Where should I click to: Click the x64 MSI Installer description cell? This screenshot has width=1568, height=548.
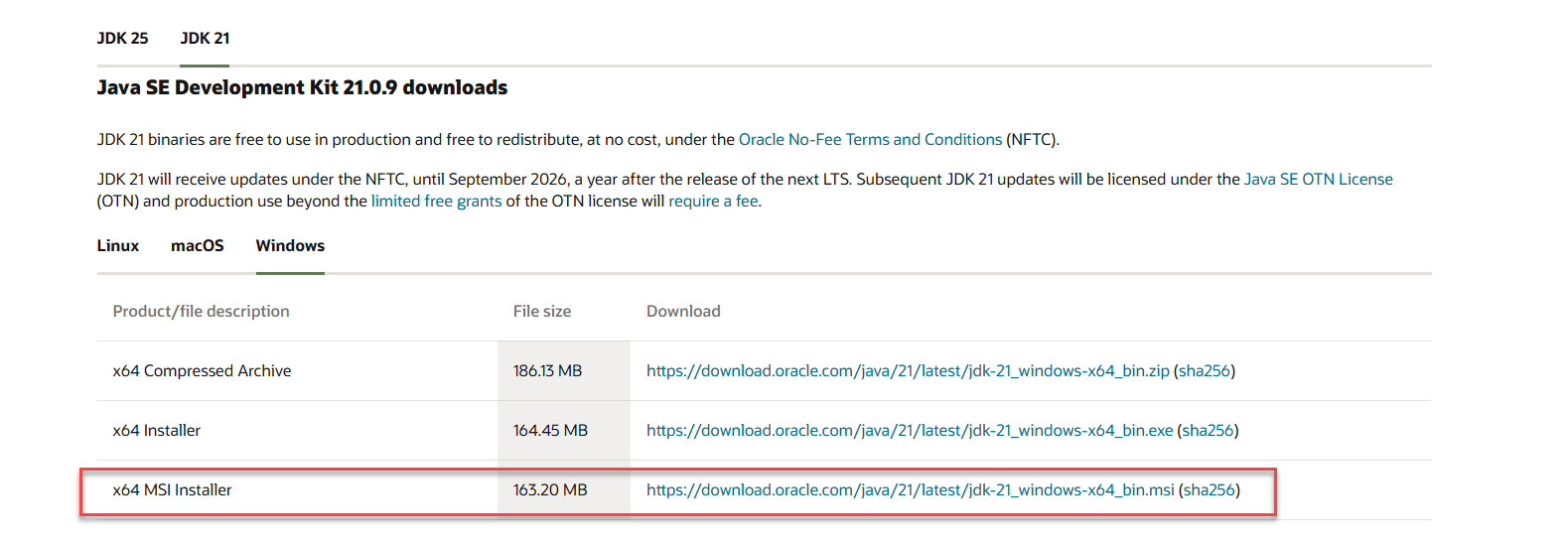(172, 490)
